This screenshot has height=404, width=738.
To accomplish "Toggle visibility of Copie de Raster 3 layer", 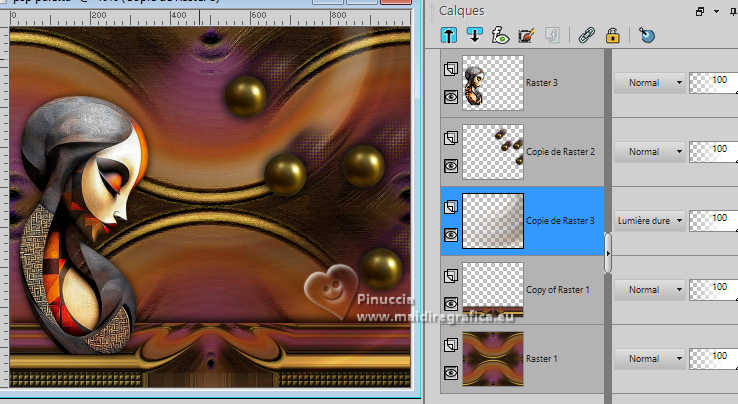I will [x=450, y=234].
